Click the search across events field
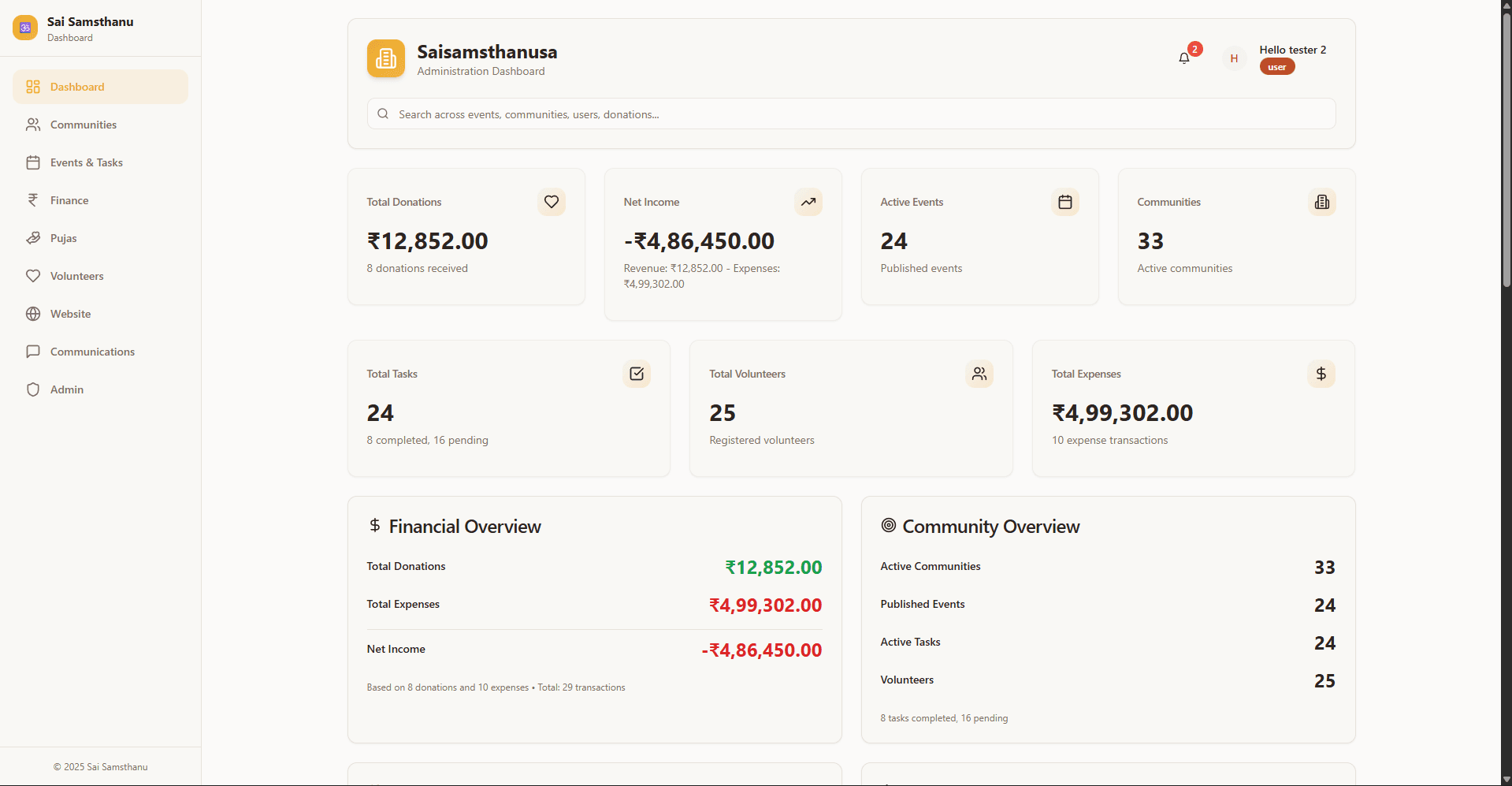Image resolution: width=1512 pixels, height=786 pixels. [850, 114]
